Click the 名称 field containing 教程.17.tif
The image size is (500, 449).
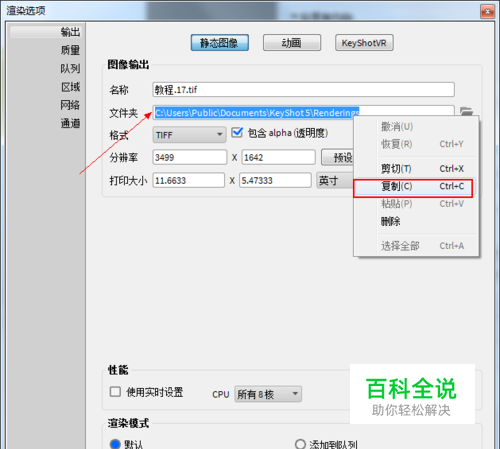click(x=303, y=90)
